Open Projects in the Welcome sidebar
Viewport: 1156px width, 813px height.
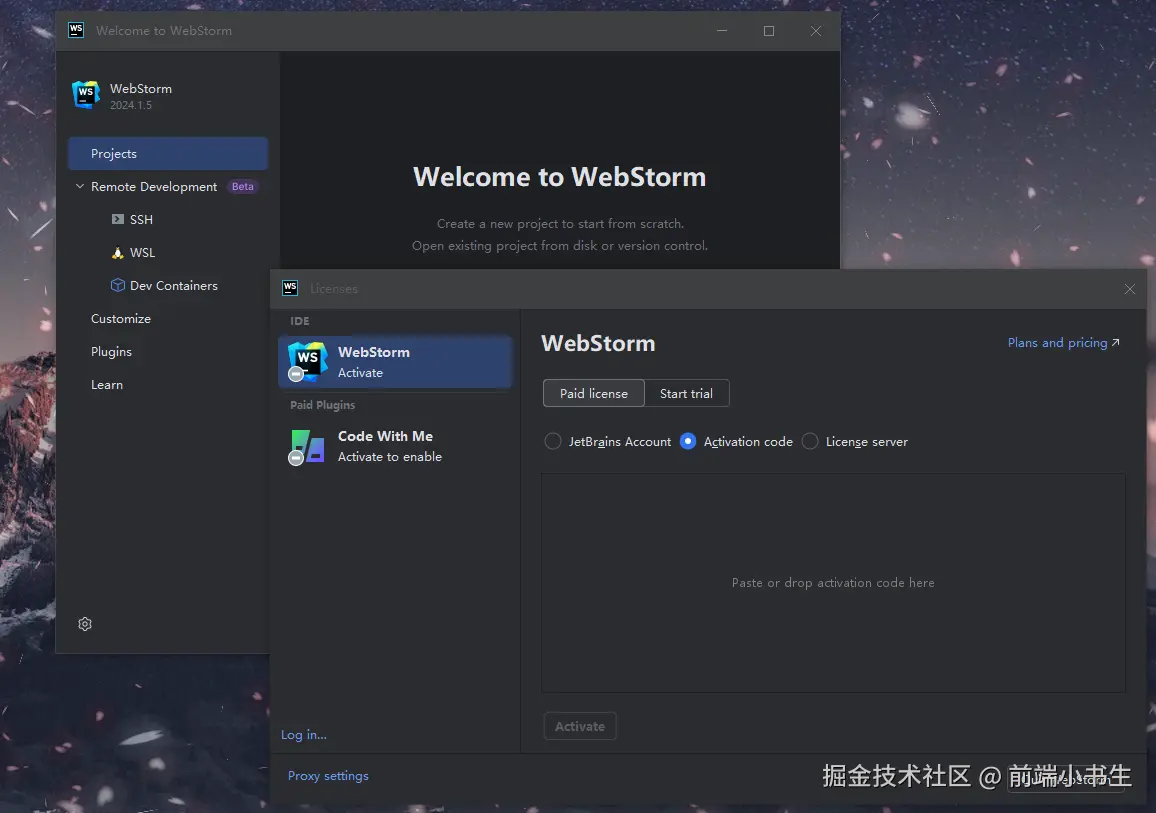click(167, 153)
